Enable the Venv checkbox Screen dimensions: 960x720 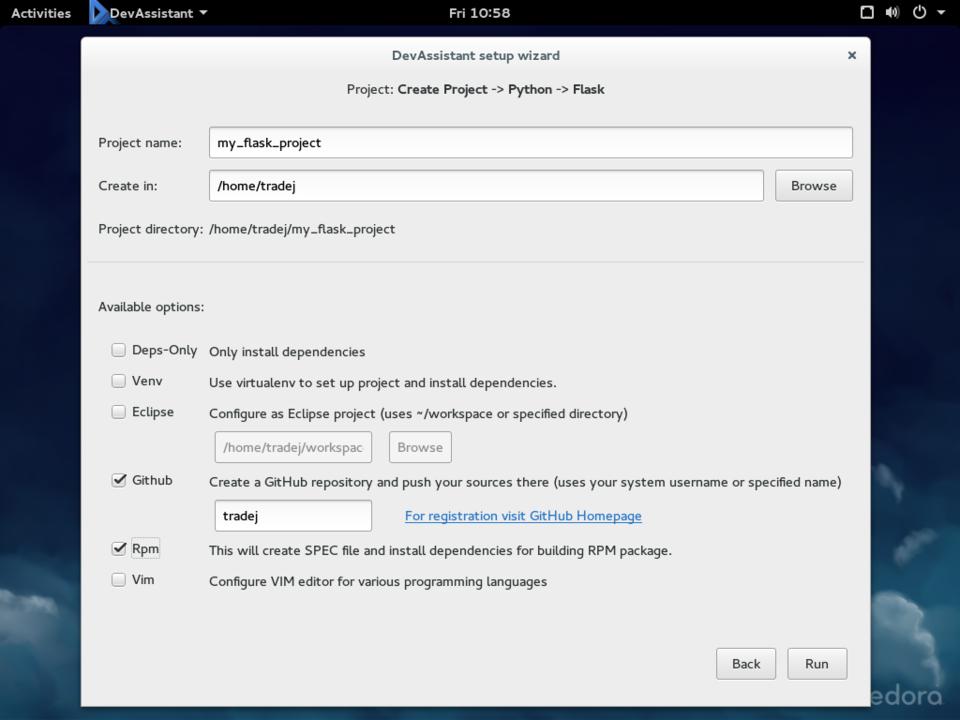coord(119,381)
